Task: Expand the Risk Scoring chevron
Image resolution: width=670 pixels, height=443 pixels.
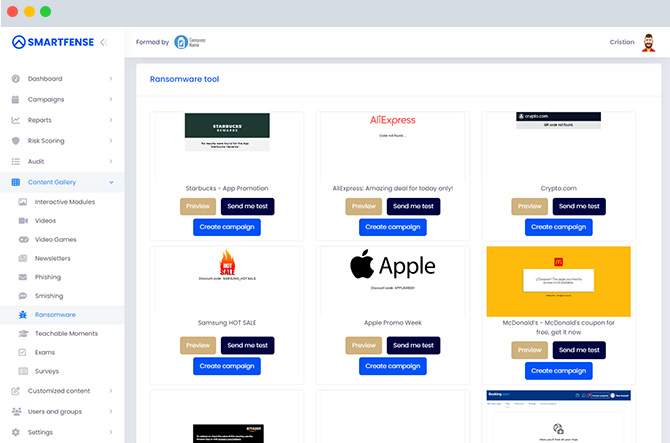Action: pyautogui.click(x=111, y=141)
